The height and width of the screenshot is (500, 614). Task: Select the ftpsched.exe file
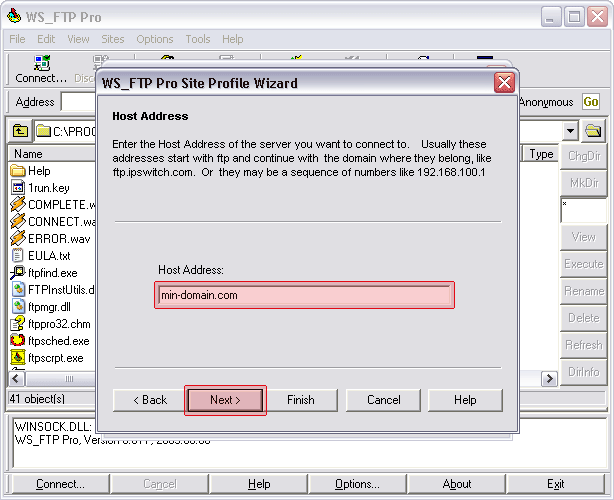[x=57, y=340]
